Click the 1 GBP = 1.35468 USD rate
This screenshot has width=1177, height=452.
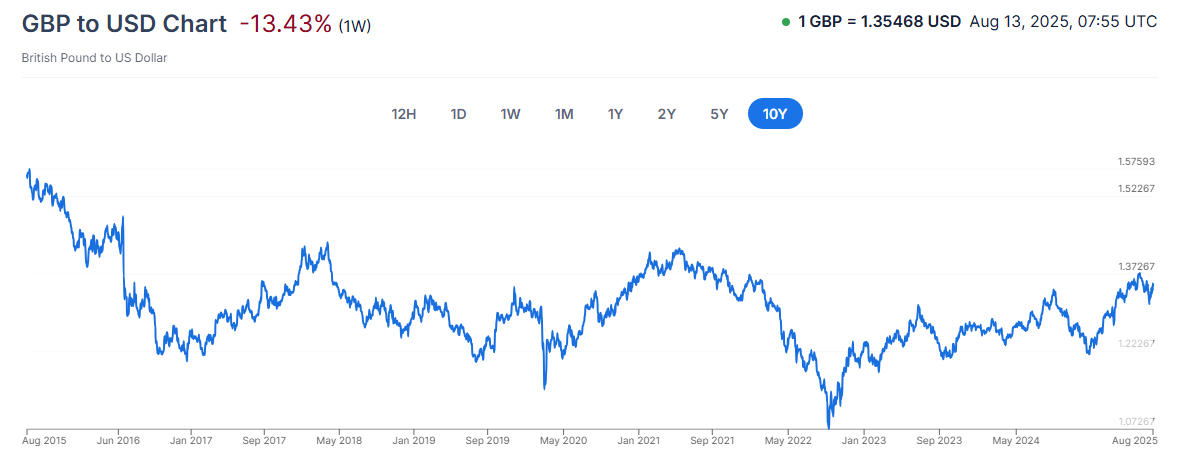pyautogui.click(x=879, y=21)
